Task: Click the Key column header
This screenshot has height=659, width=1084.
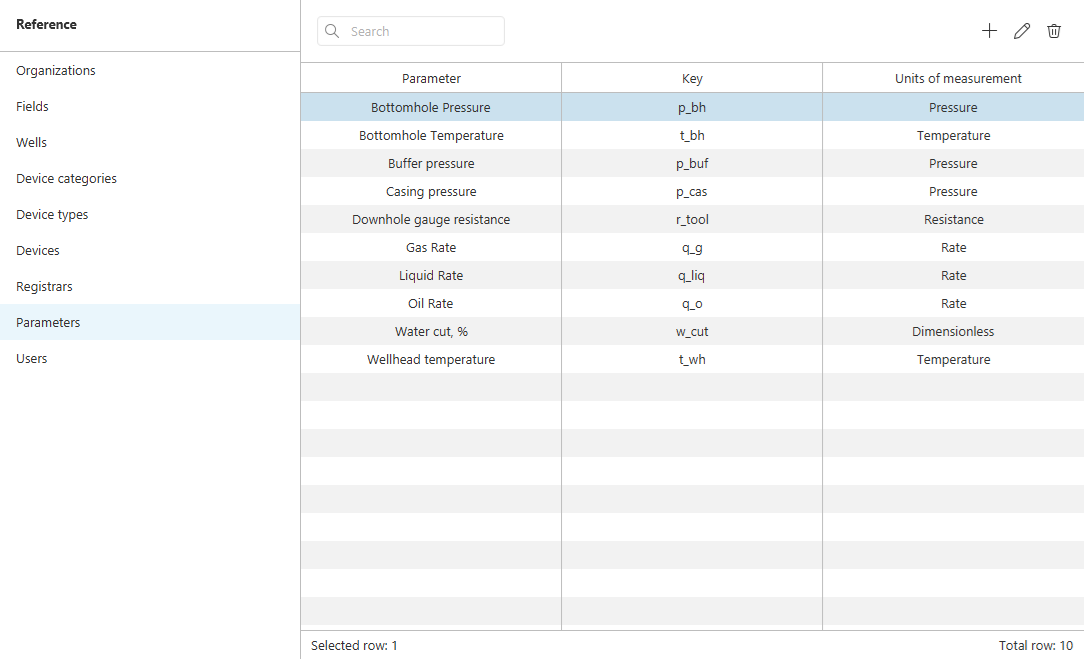Action: point(692,78)
